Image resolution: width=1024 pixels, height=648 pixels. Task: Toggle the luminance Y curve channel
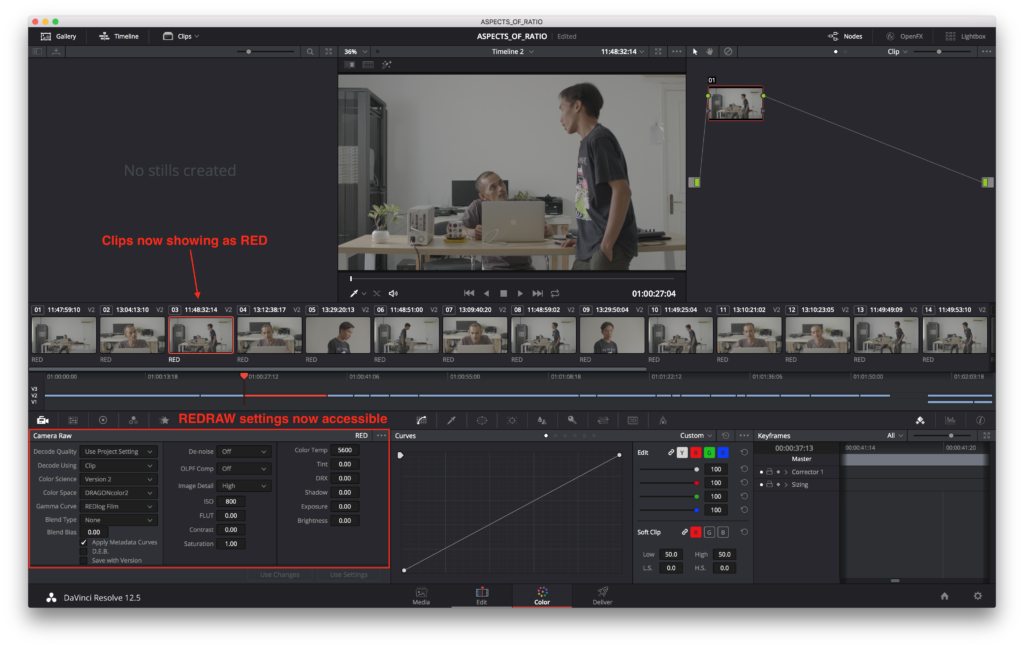(682, 452)
